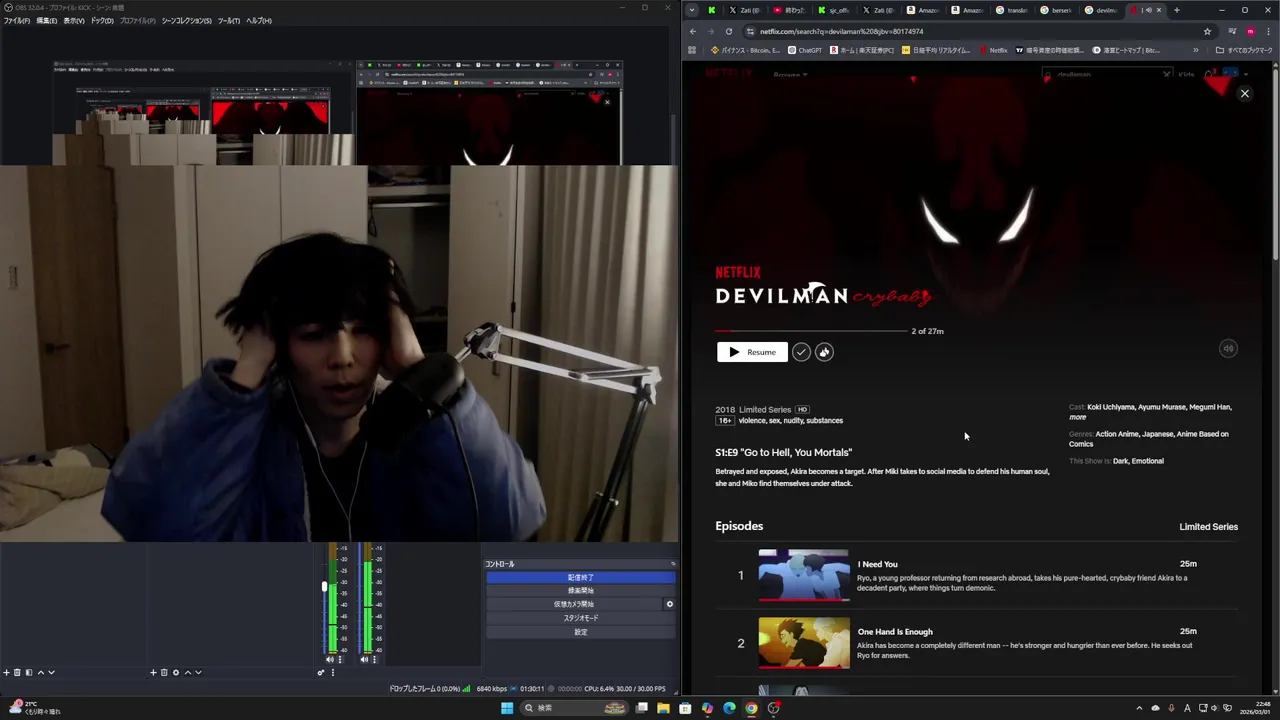
Task: Open OBS 'シーンコレクション(S)' menu
Action: 187,21
